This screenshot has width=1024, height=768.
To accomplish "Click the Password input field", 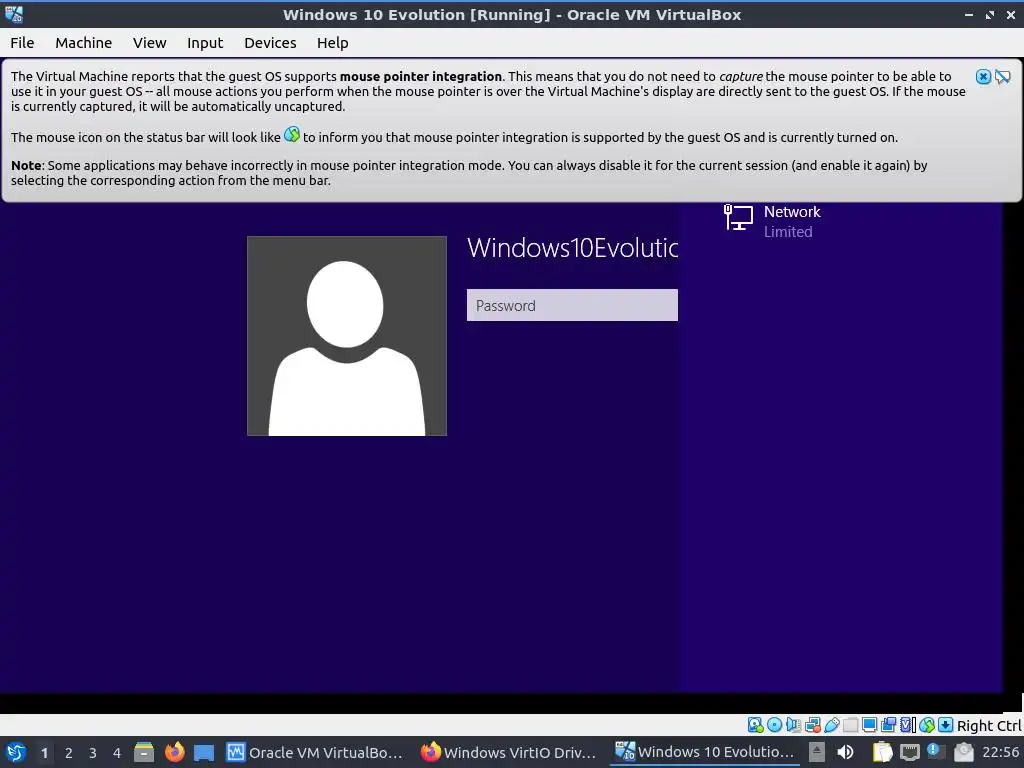I will point(572,305).
